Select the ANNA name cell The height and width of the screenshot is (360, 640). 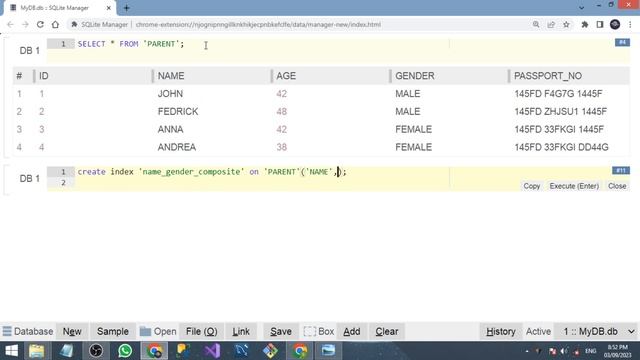[x=170, y=129]
